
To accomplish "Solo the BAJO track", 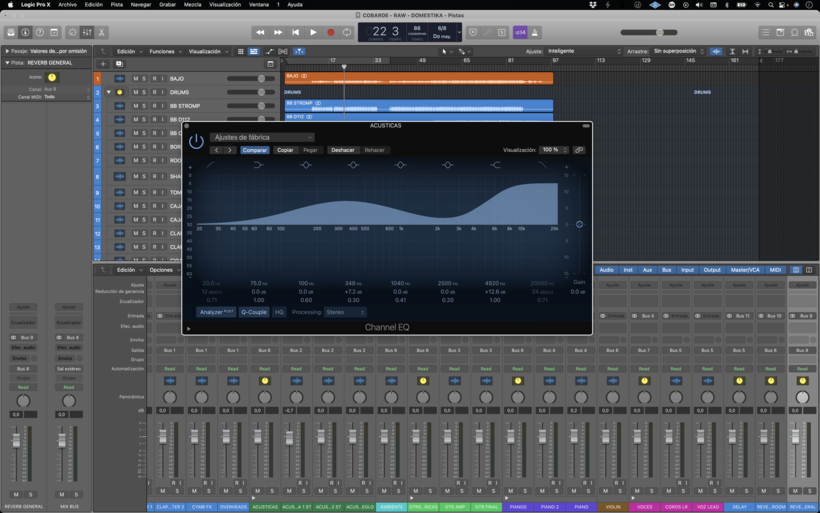I will [x=144, y=78].
